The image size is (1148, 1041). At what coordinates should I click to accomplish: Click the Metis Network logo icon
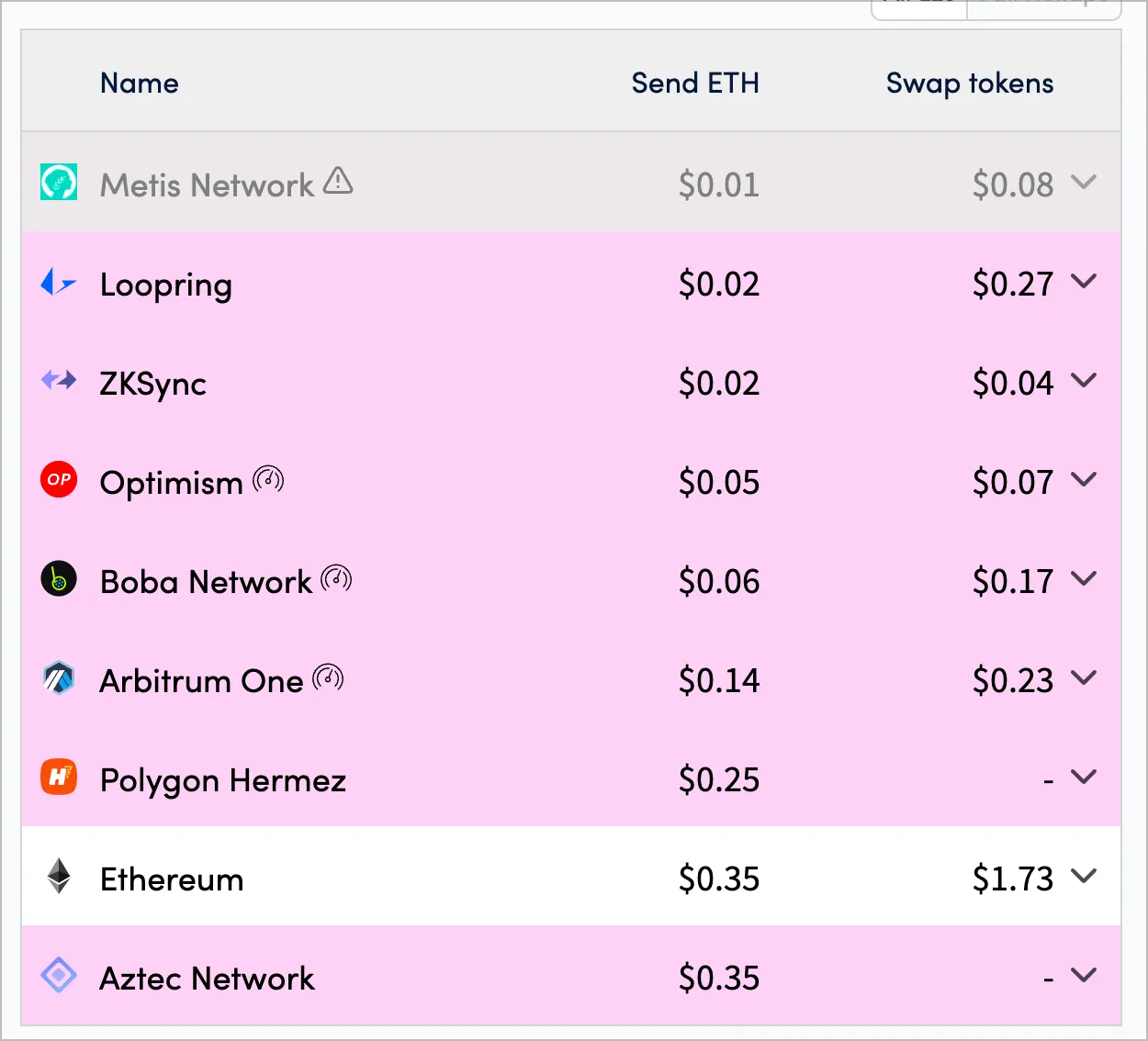[x=59, y=182]
